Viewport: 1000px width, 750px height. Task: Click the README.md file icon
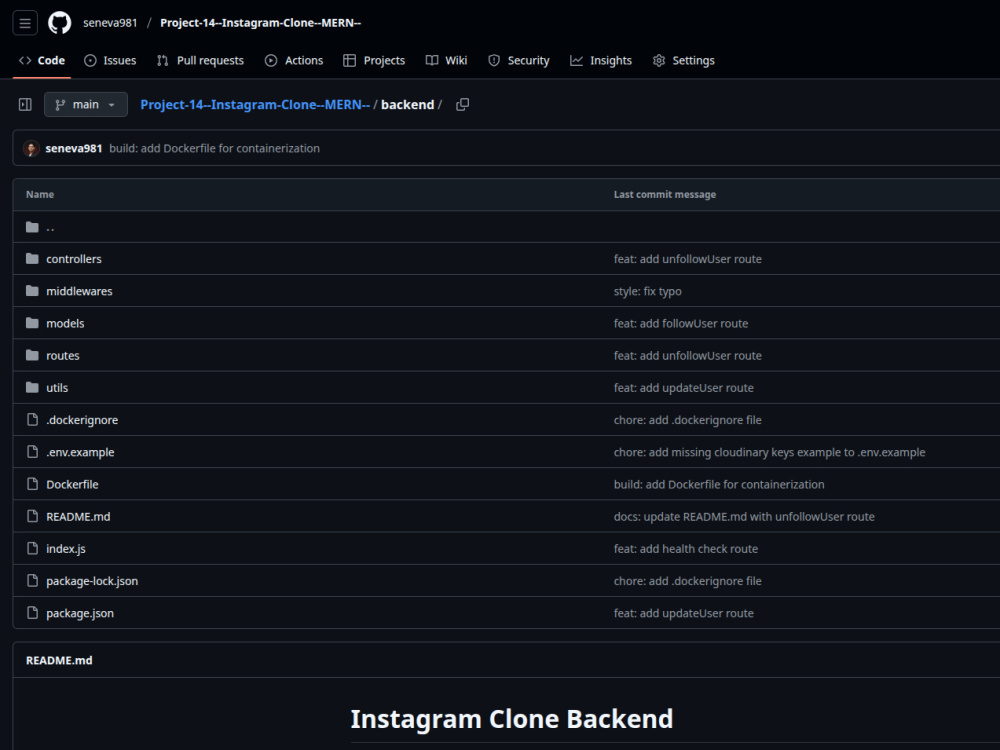(33, 517)
